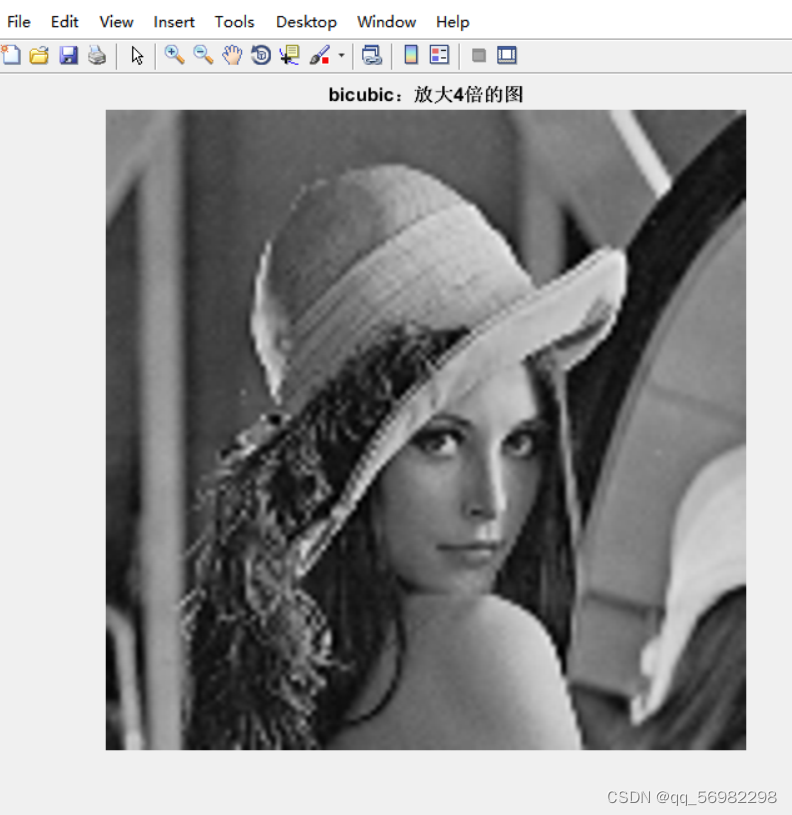This screenshot has width=792, height=815.
Task: Select the Edit Plot arrow tool
Action: [x=137, y=55]
